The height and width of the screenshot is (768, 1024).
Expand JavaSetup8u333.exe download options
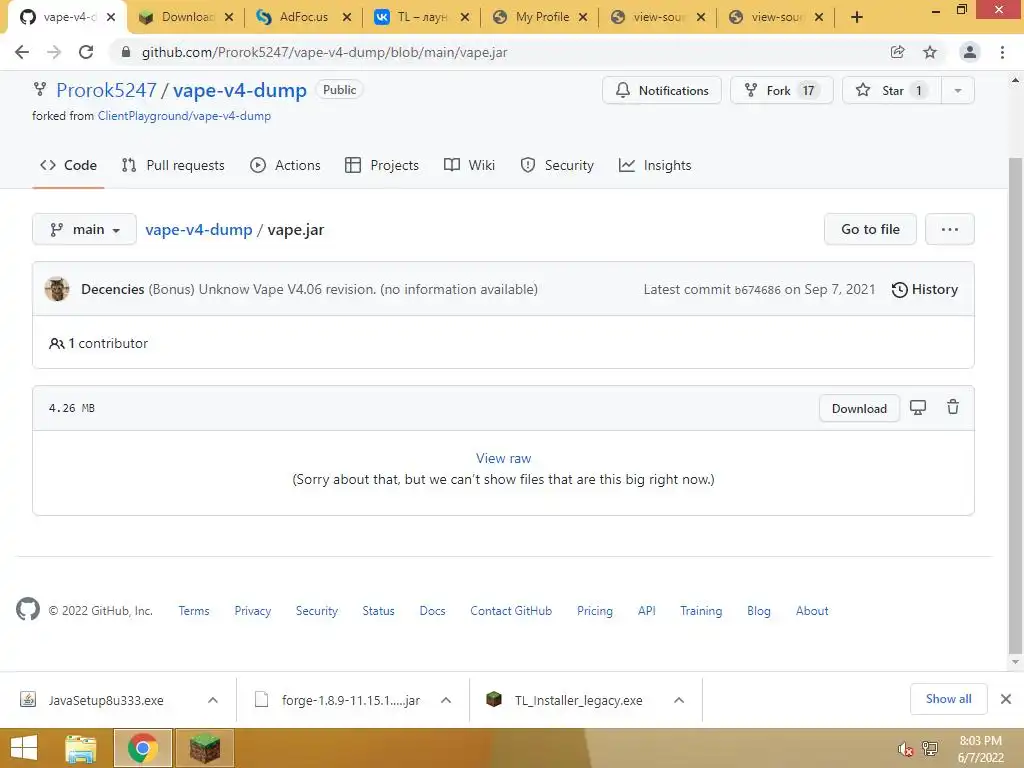point(213,700)
